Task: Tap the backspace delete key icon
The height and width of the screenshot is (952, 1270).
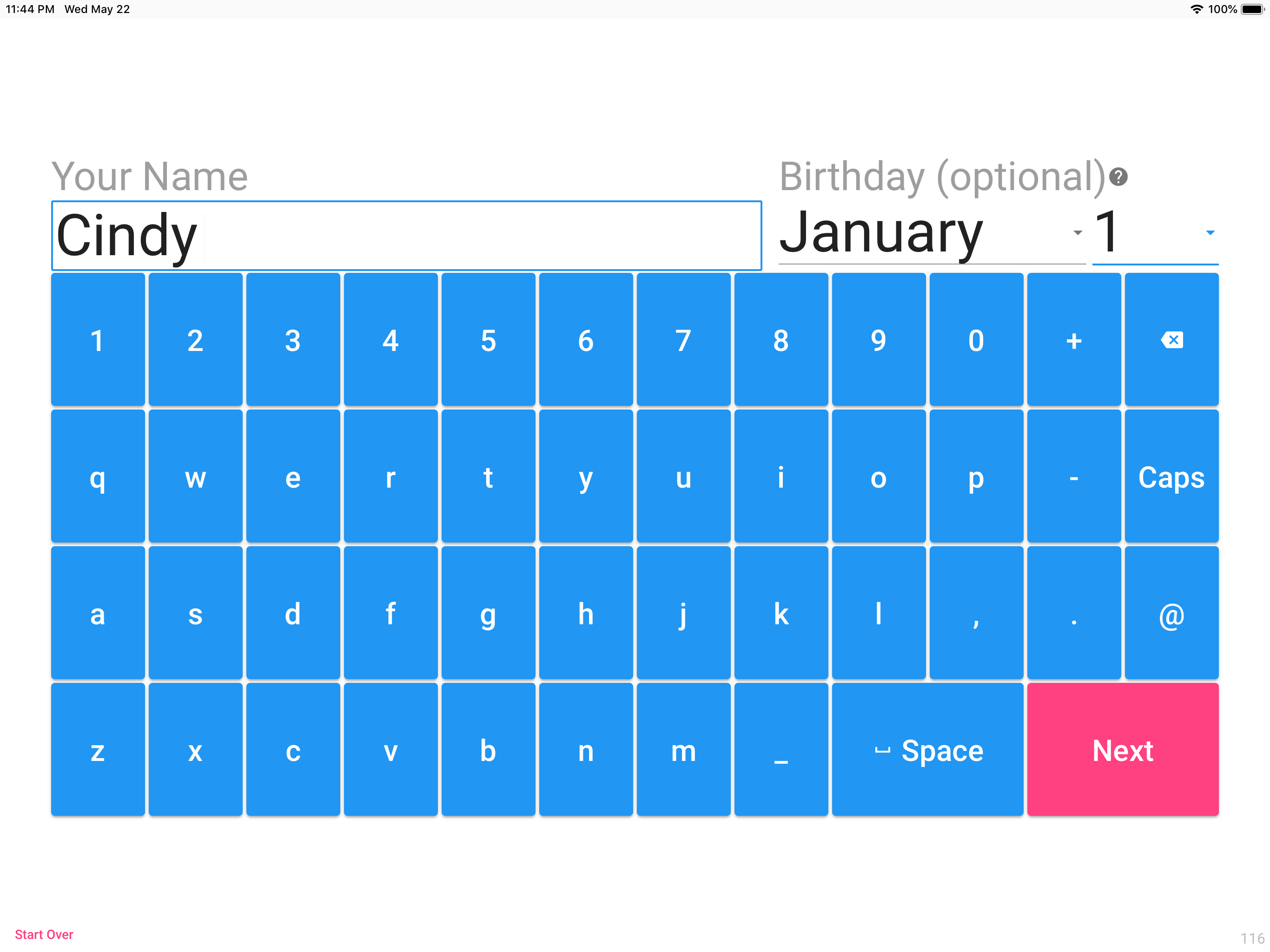Action: (1171, 340)
